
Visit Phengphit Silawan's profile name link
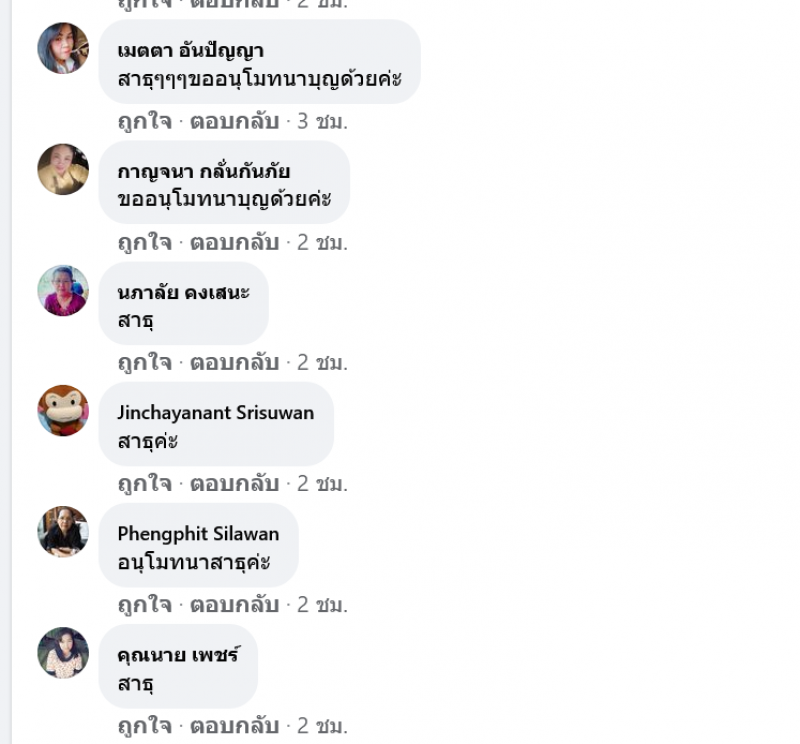pos(198,534)
